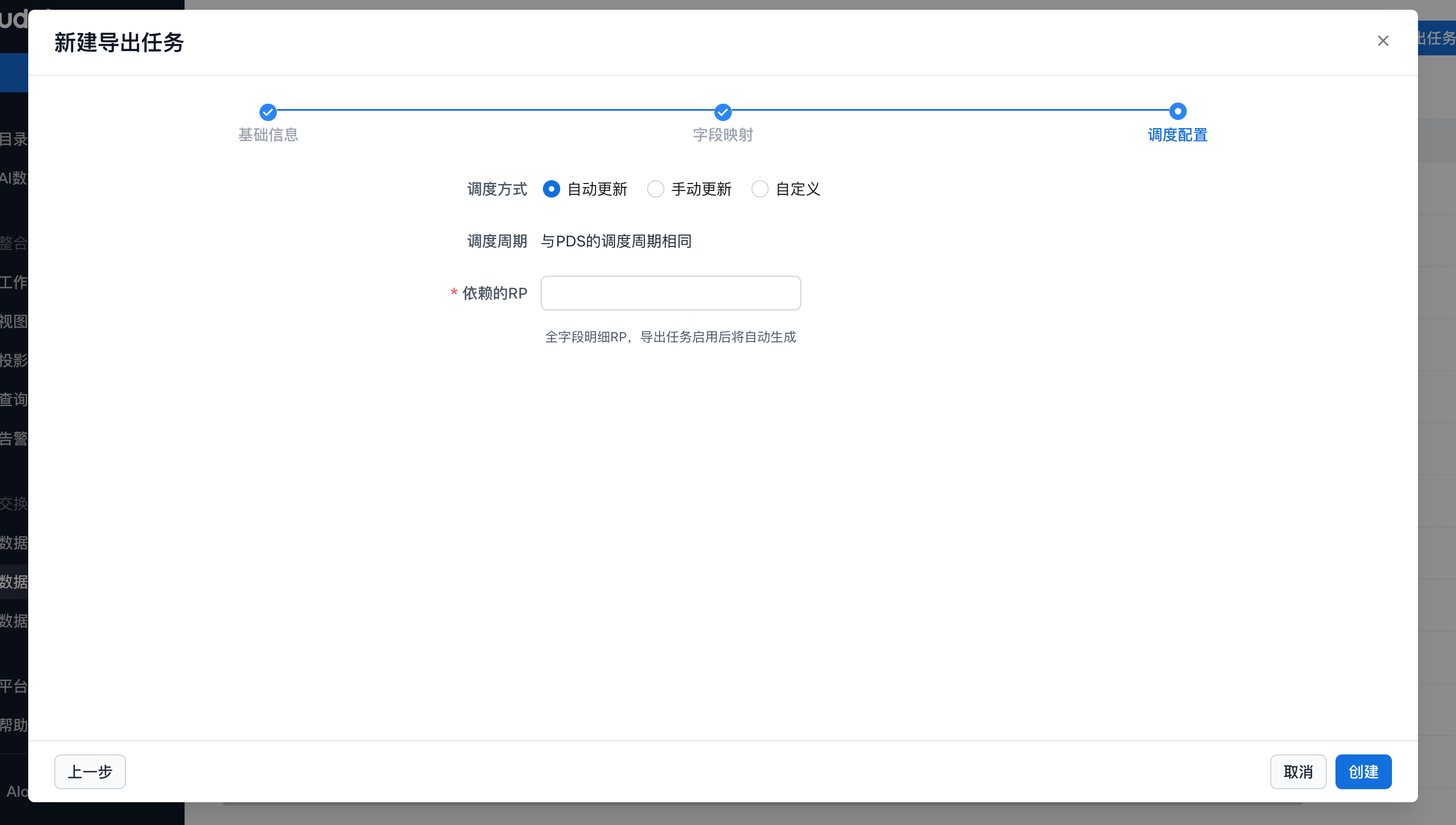Close the 新建导出任务 dialog with X
The height and width of the screenshot is (825, 1456).
tap(1382, 41)
